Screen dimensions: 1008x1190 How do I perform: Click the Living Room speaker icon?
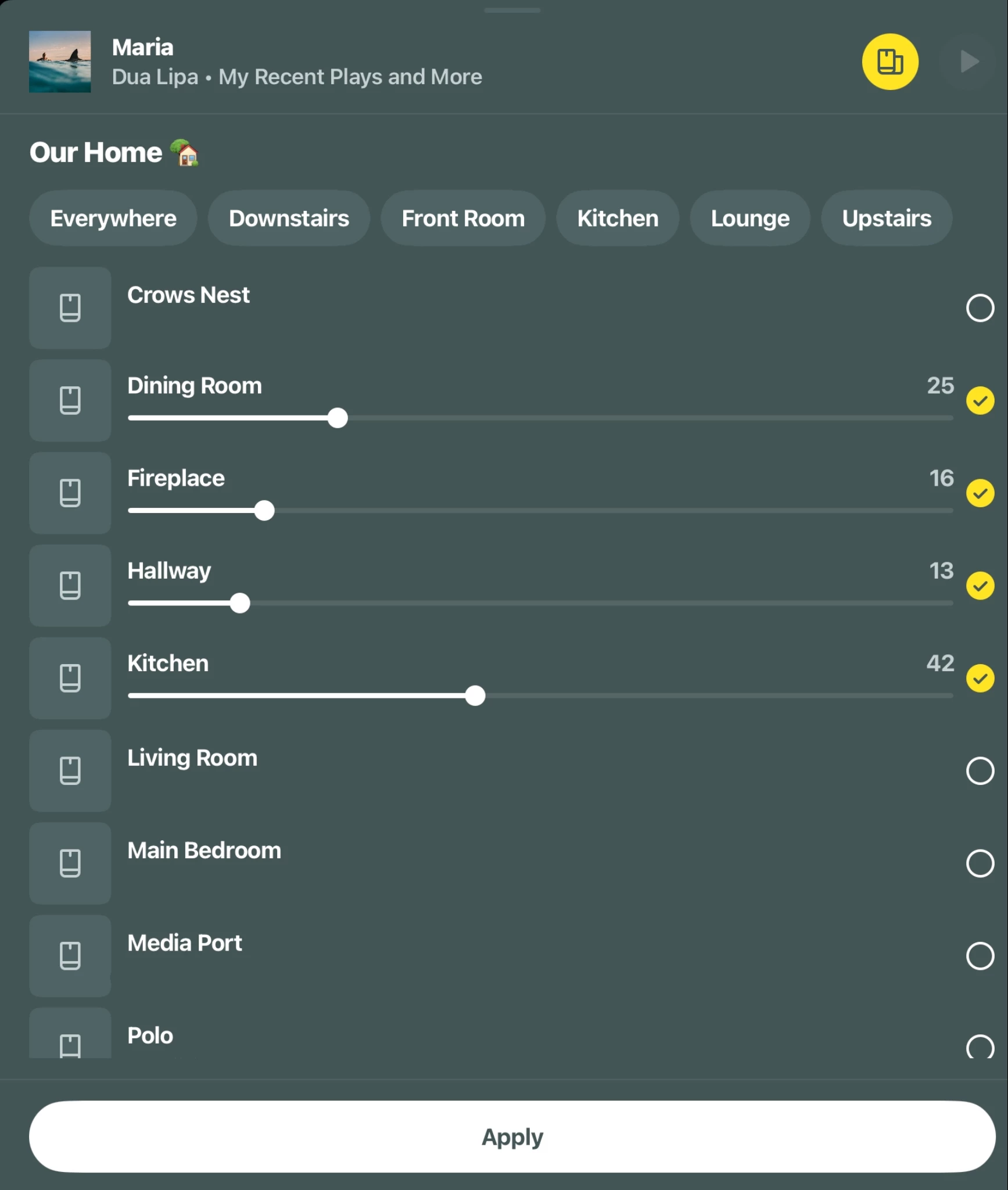pos(70,770)
